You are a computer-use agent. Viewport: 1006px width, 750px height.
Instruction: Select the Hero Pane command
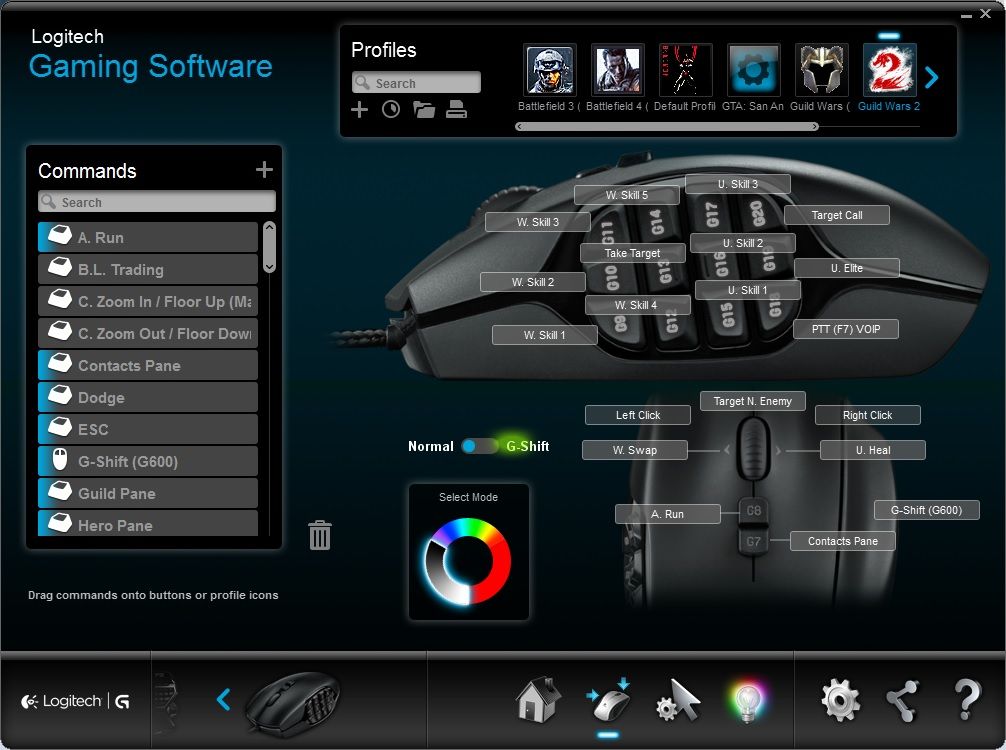point(148,524)
